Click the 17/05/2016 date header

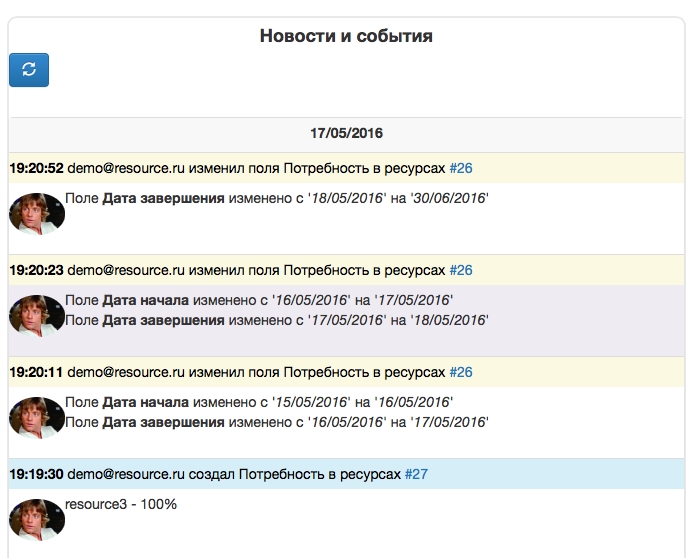pos(346,133)
